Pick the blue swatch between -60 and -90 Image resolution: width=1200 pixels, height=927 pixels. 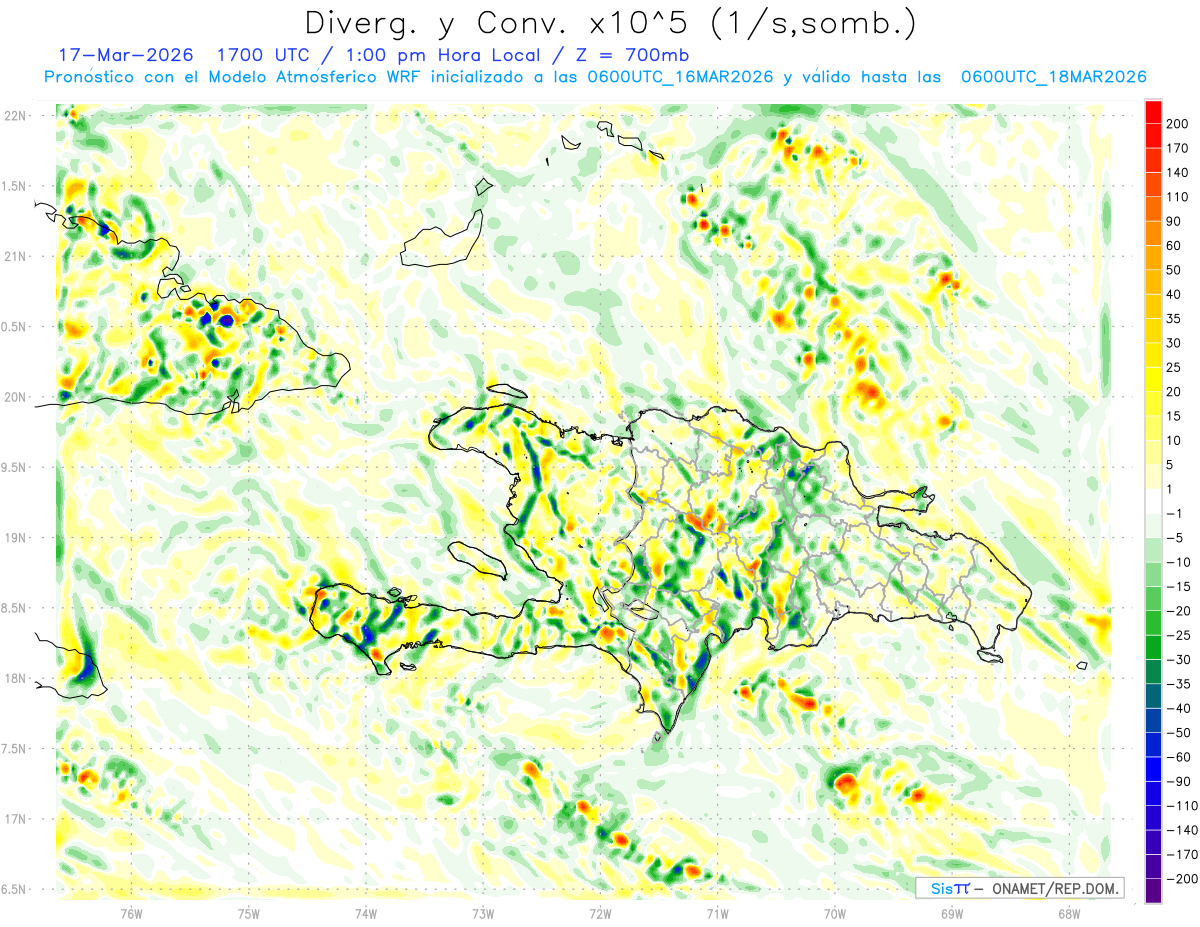1153,769
